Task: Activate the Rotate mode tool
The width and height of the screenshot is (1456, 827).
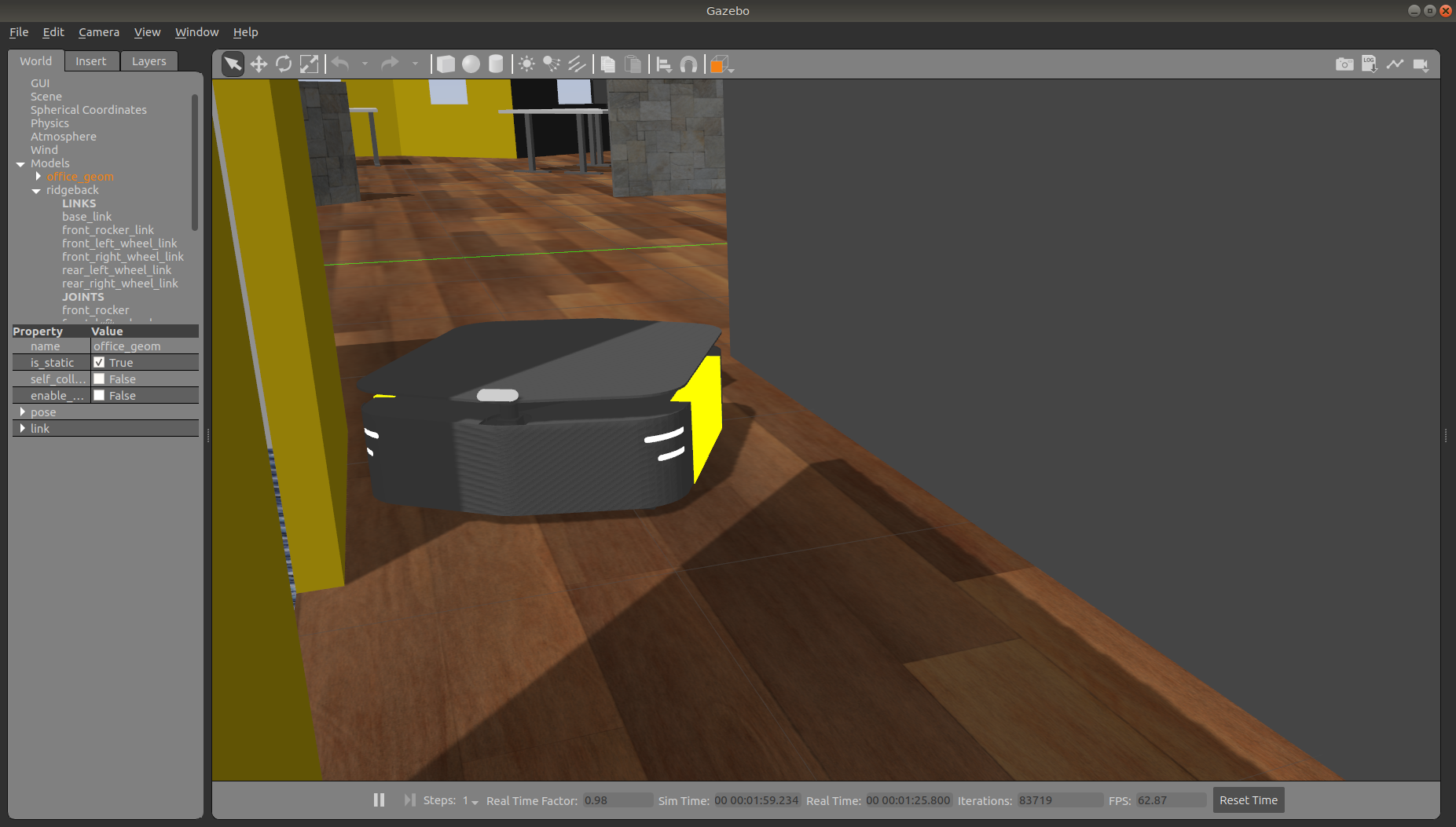Action: pyautogui.click(x=284, y=64)
